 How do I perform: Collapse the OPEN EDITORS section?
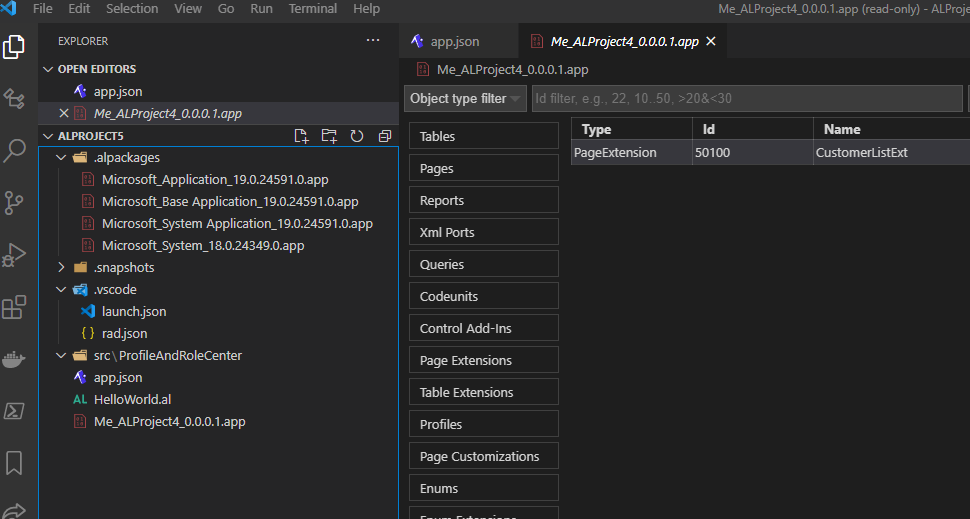[x=48, y=69]
